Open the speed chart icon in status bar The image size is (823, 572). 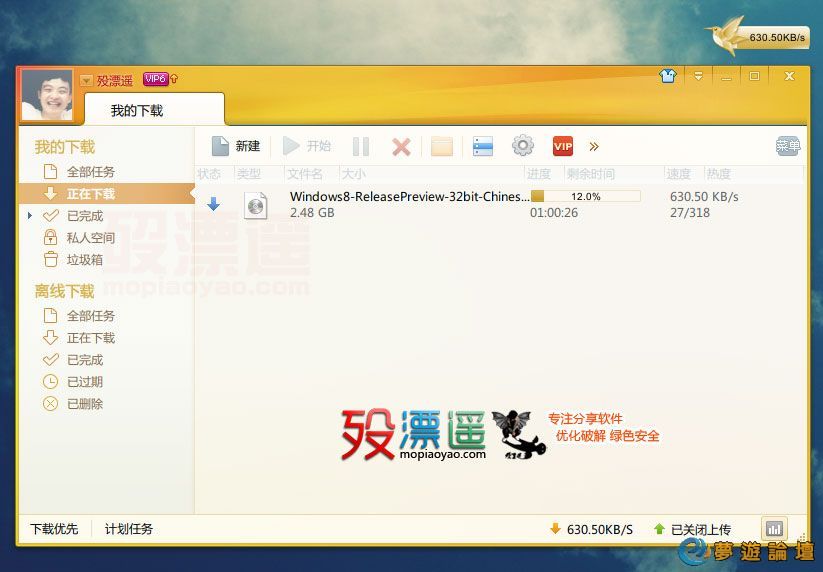coord(774,528)
